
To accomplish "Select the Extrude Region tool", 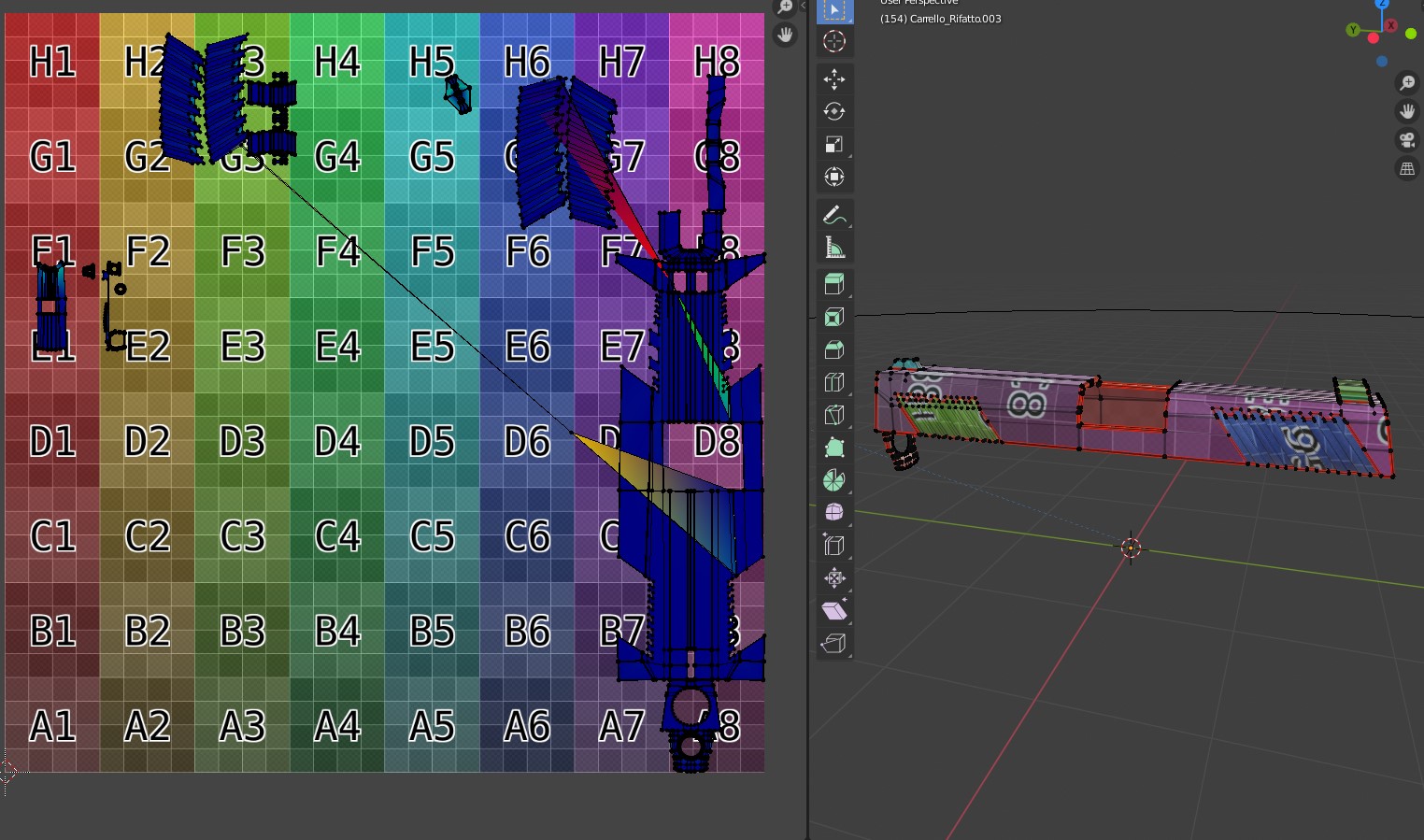I will pos(834,284).
